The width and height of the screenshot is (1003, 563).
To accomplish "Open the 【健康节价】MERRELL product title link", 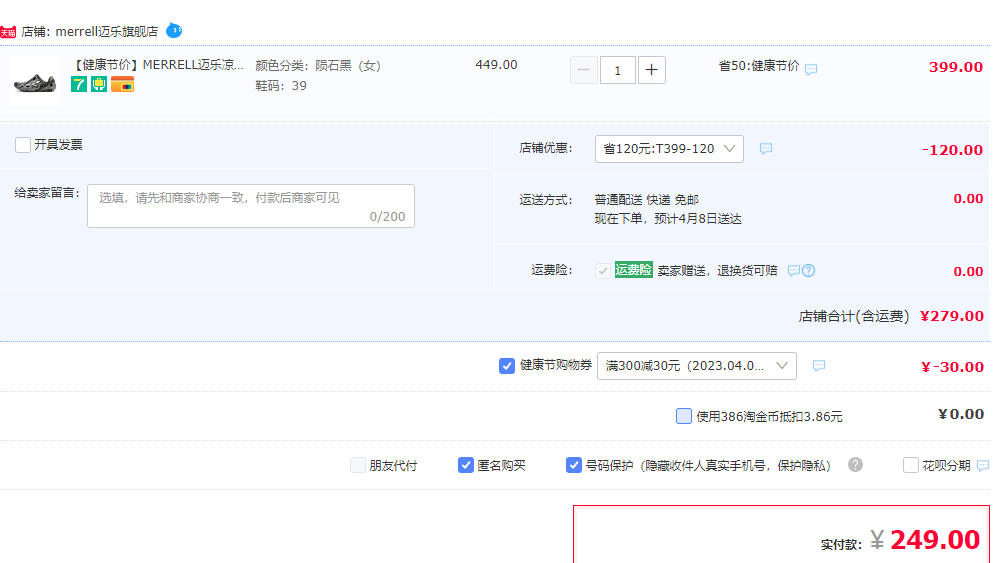I will 157,65.
